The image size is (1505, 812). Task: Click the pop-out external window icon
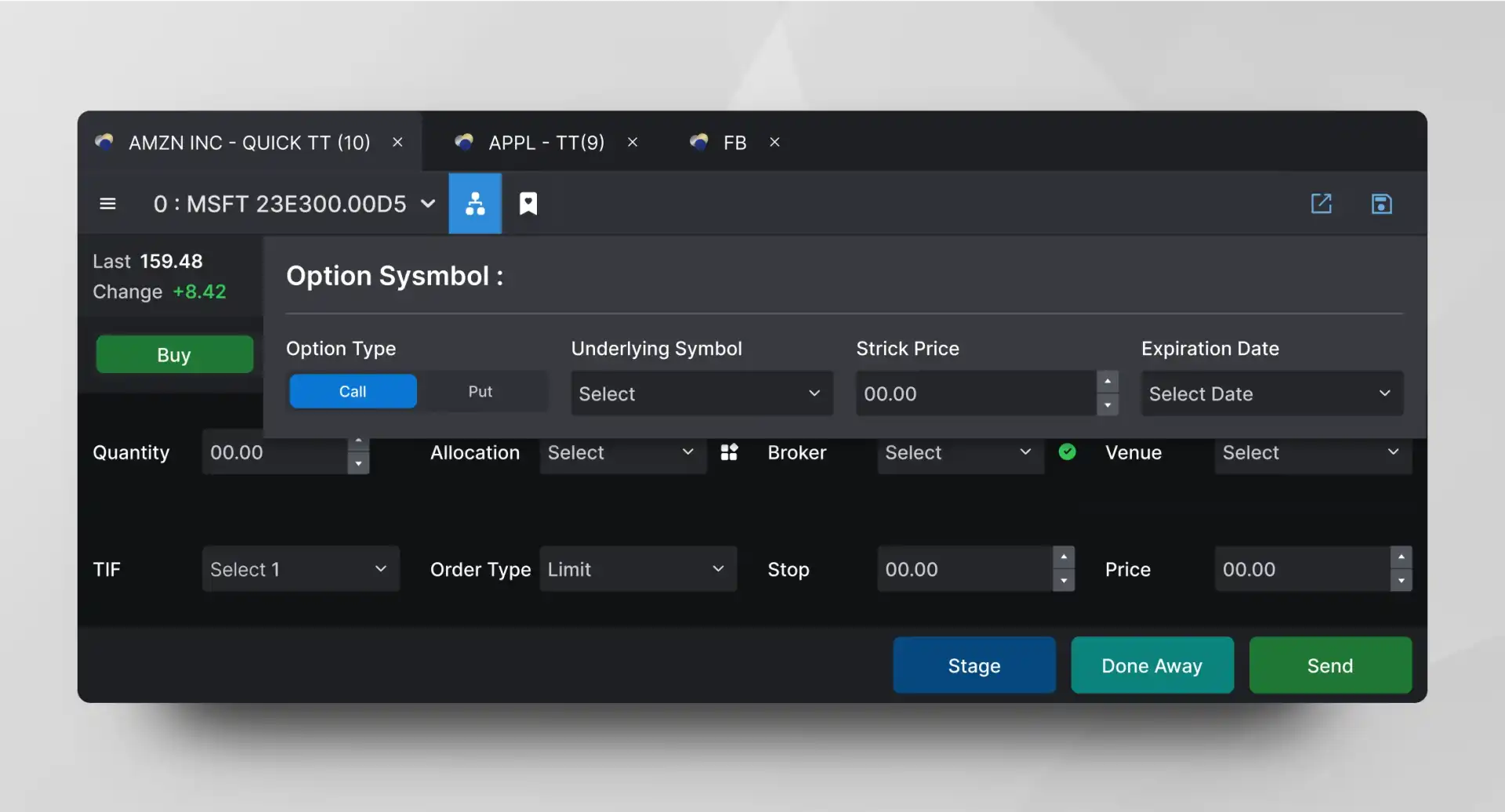(1322, 204)
